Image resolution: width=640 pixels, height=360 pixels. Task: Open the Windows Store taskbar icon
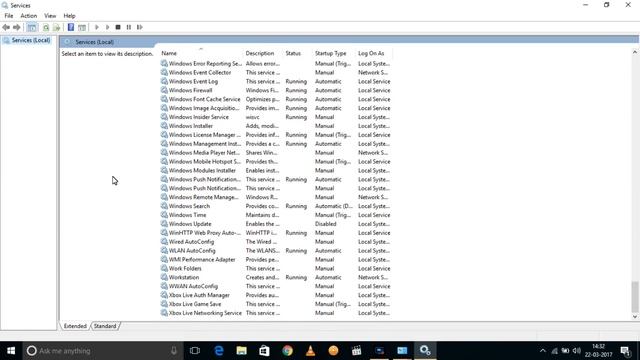(x=264, y=351)
